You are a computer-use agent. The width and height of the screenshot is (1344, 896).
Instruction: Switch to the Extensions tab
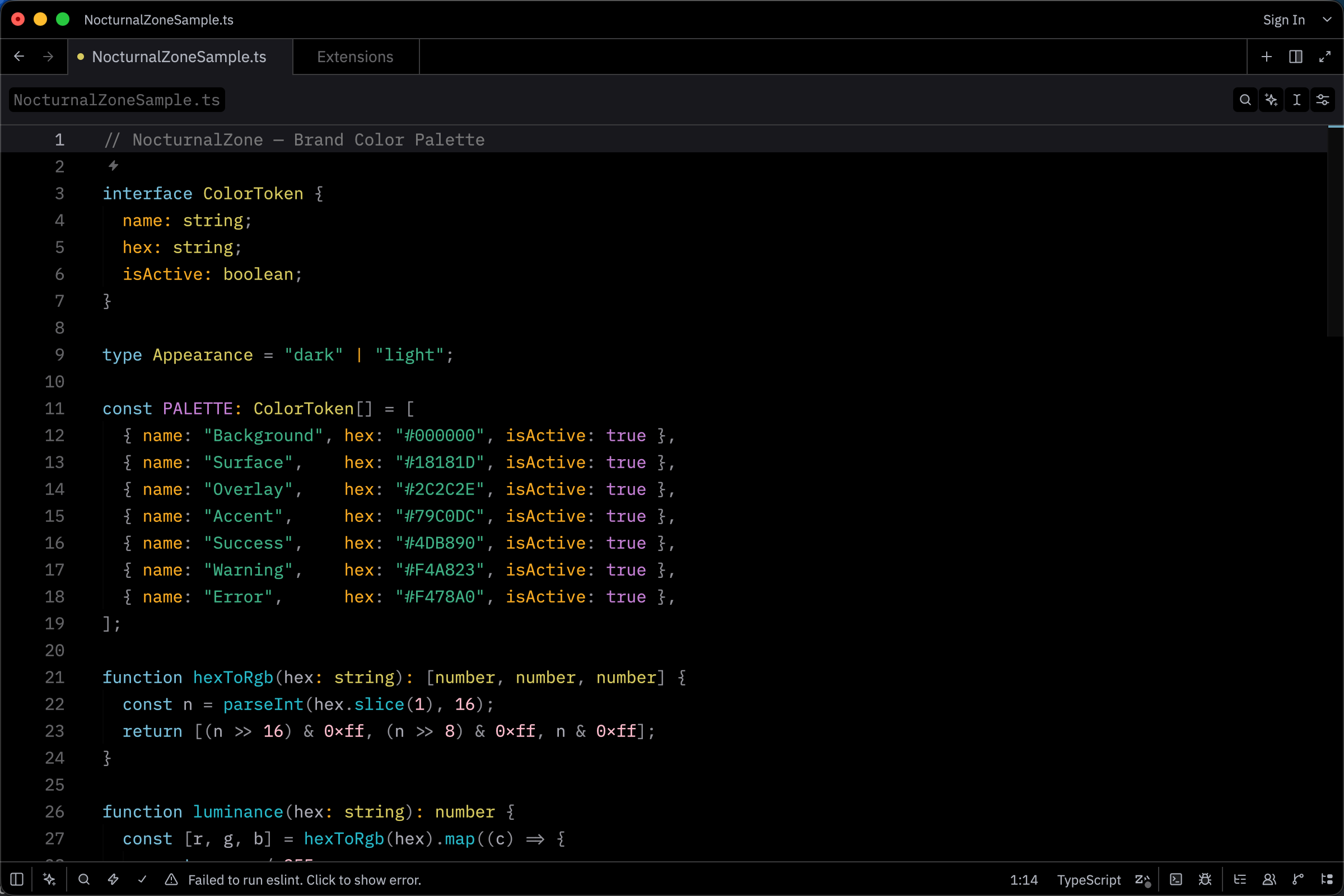point(355,57)
